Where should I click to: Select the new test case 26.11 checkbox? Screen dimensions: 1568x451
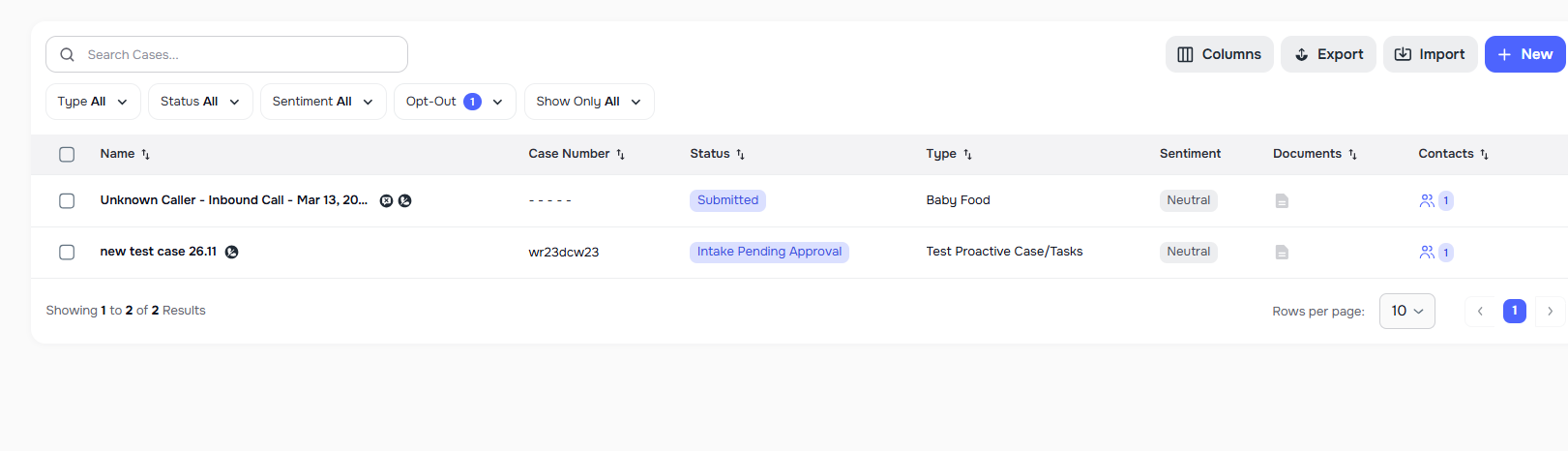(x=67, y=253)
